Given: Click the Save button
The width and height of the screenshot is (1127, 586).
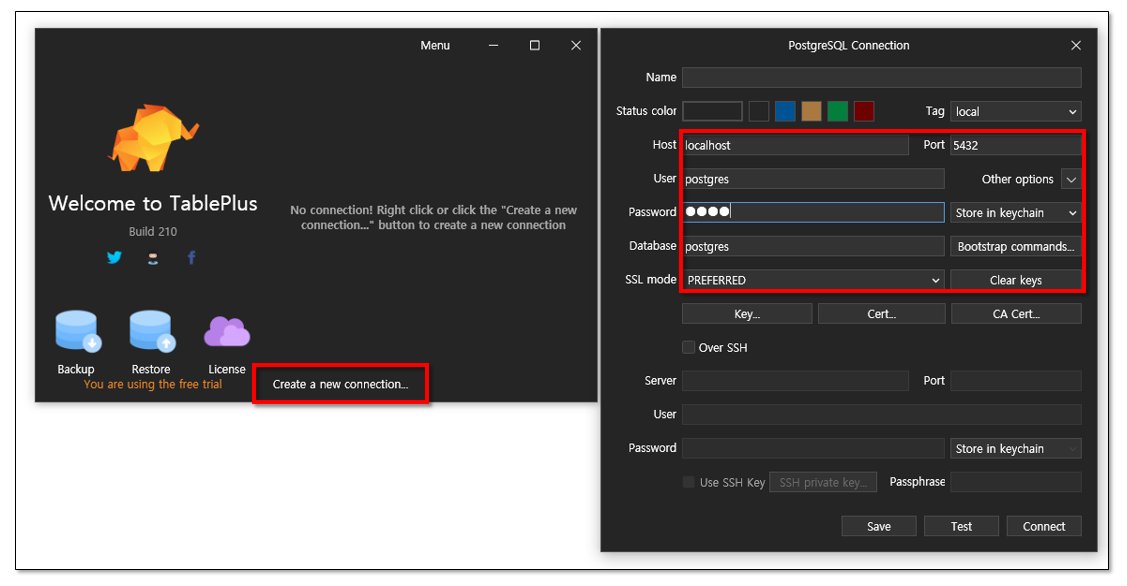Looking at the screenshot, I should (878, 526).
